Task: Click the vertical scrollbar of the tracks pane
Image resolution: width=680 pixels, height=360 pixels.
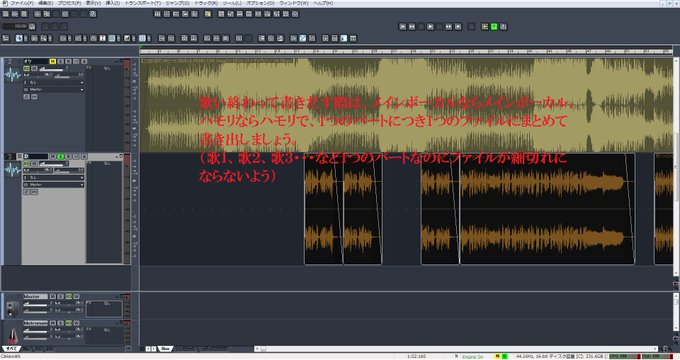Action: point(676,167)
